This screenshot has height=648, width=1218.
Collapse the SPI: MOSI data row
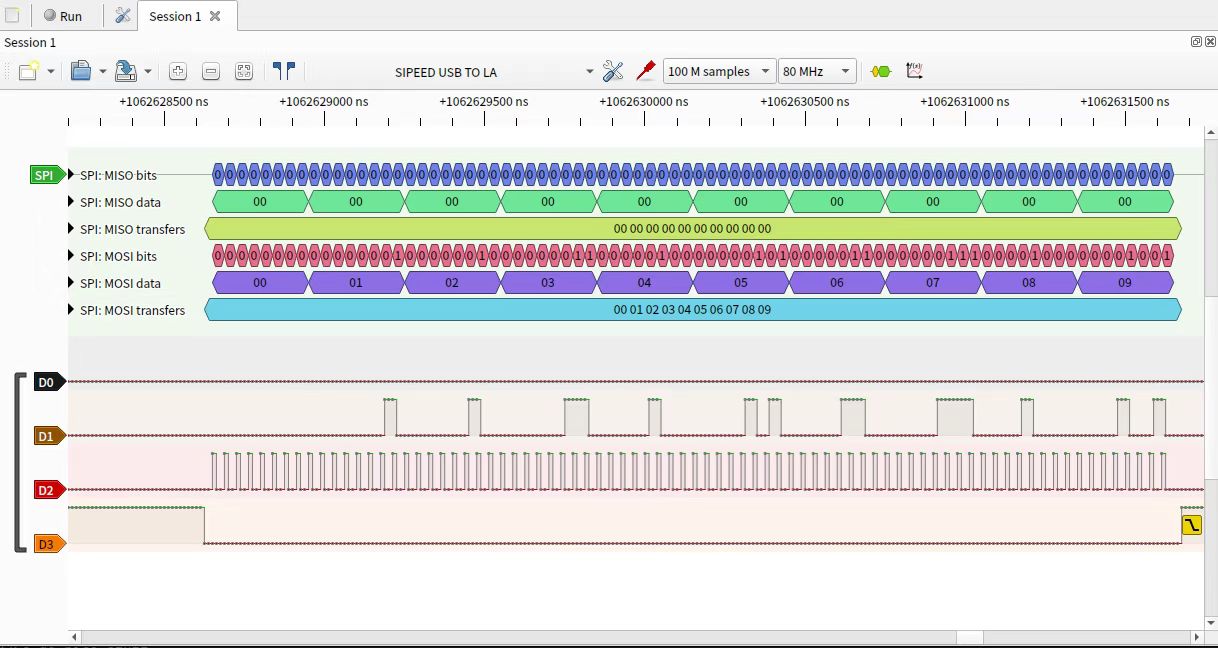click(71, 283)
